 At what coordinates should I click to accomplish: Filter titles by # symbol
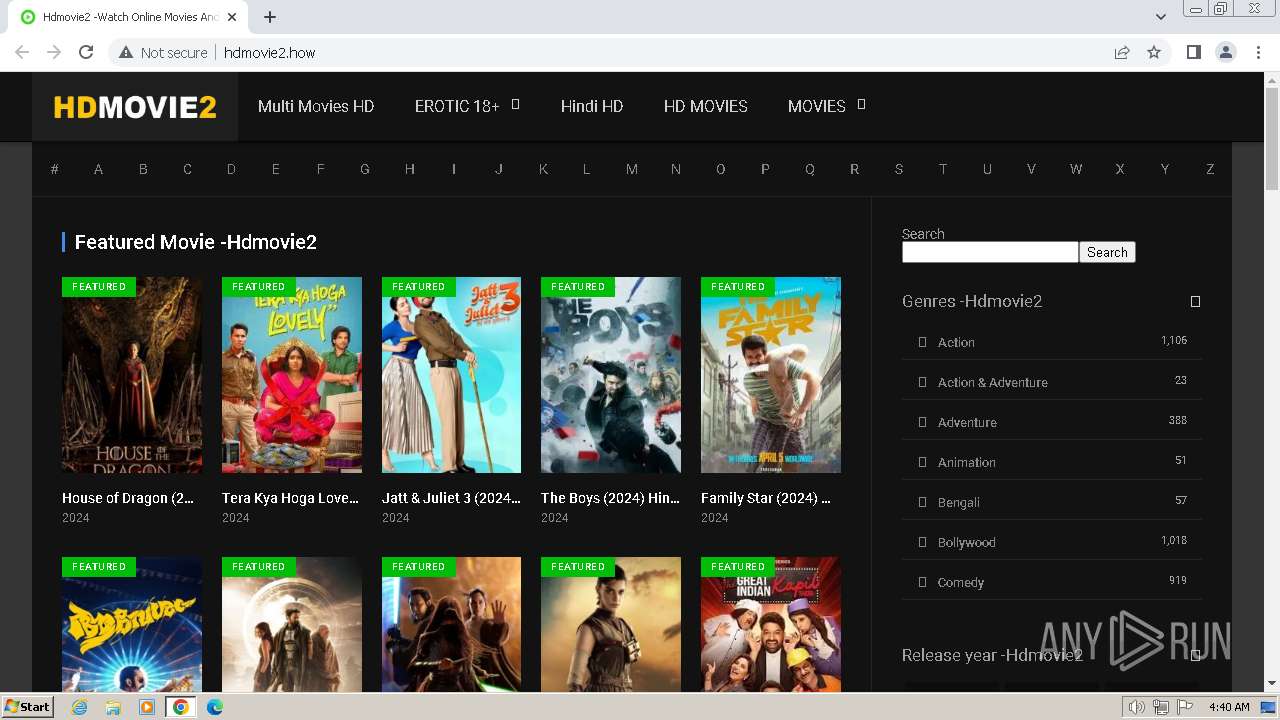coord(54,169)
